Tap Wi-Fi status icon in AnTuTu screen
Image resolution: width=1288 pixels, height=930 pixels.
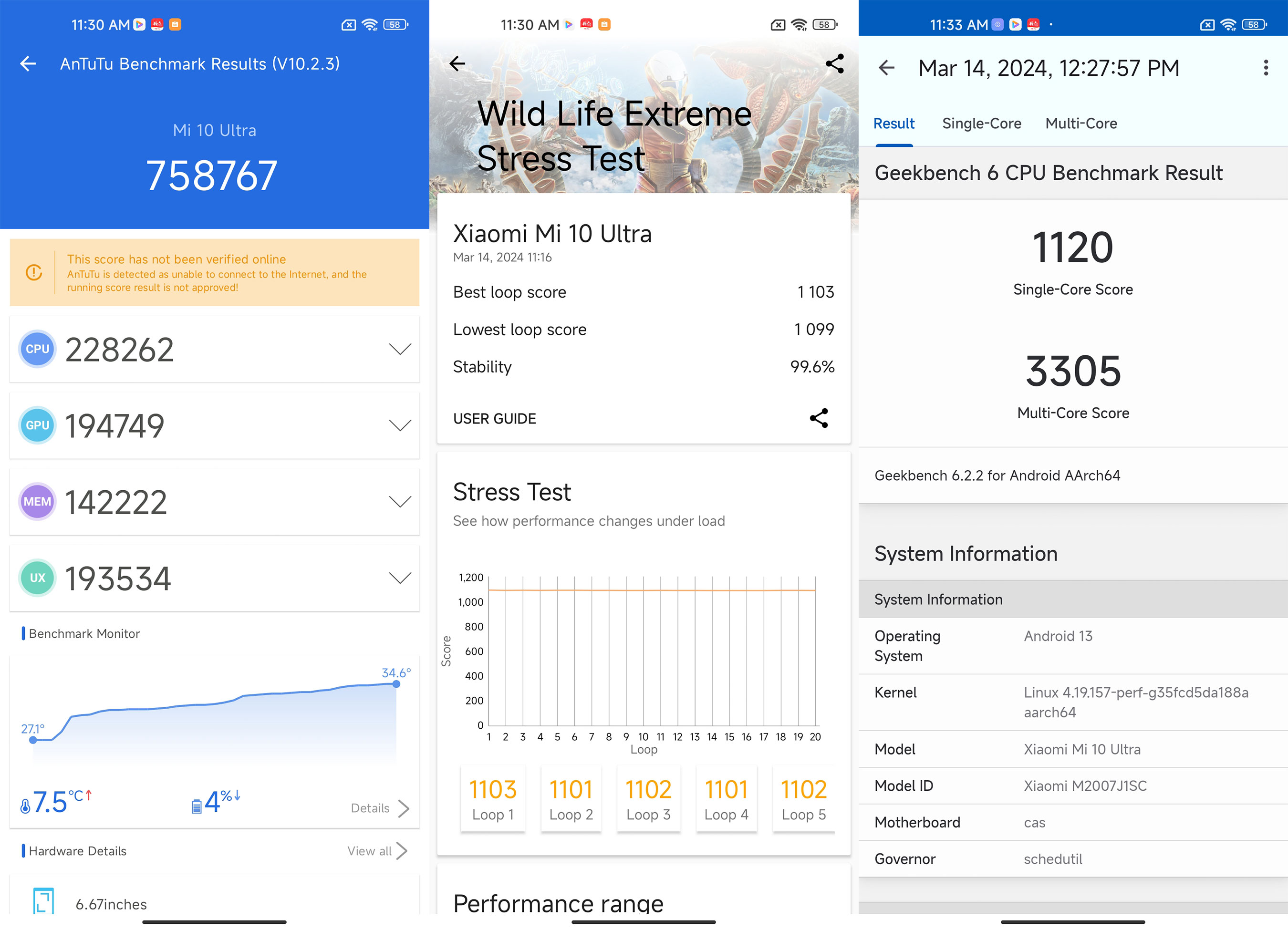[370, 24]
